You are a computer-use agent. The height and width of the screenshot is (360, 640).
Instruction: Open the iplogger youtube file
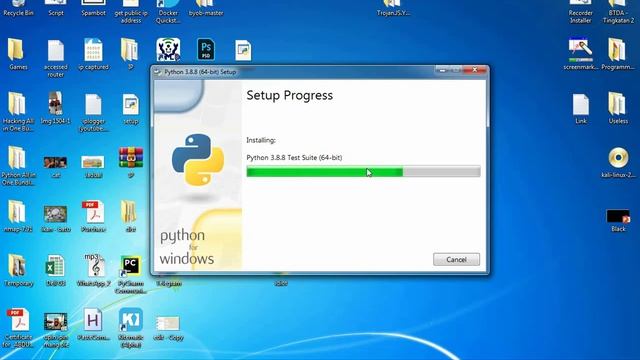93,112
